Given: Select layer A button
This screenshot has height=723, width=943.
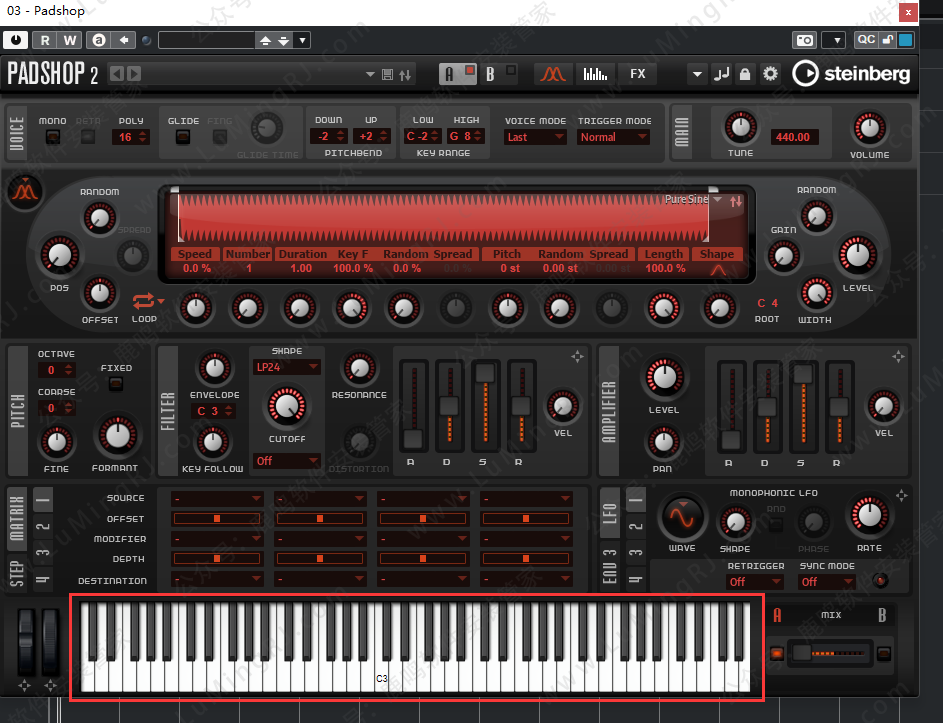Looking at the screenshot, I should click(x=449, y=74).
